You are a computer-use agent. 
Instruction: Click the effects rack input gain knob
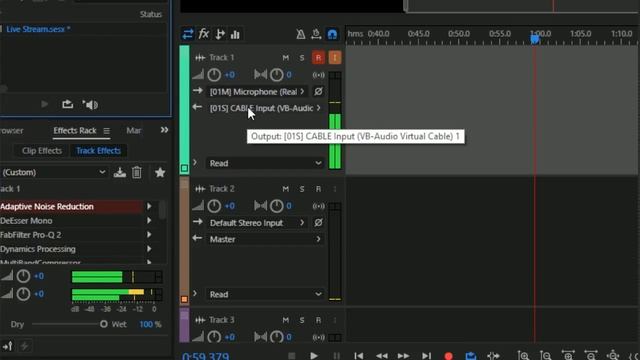pos(23,276)
